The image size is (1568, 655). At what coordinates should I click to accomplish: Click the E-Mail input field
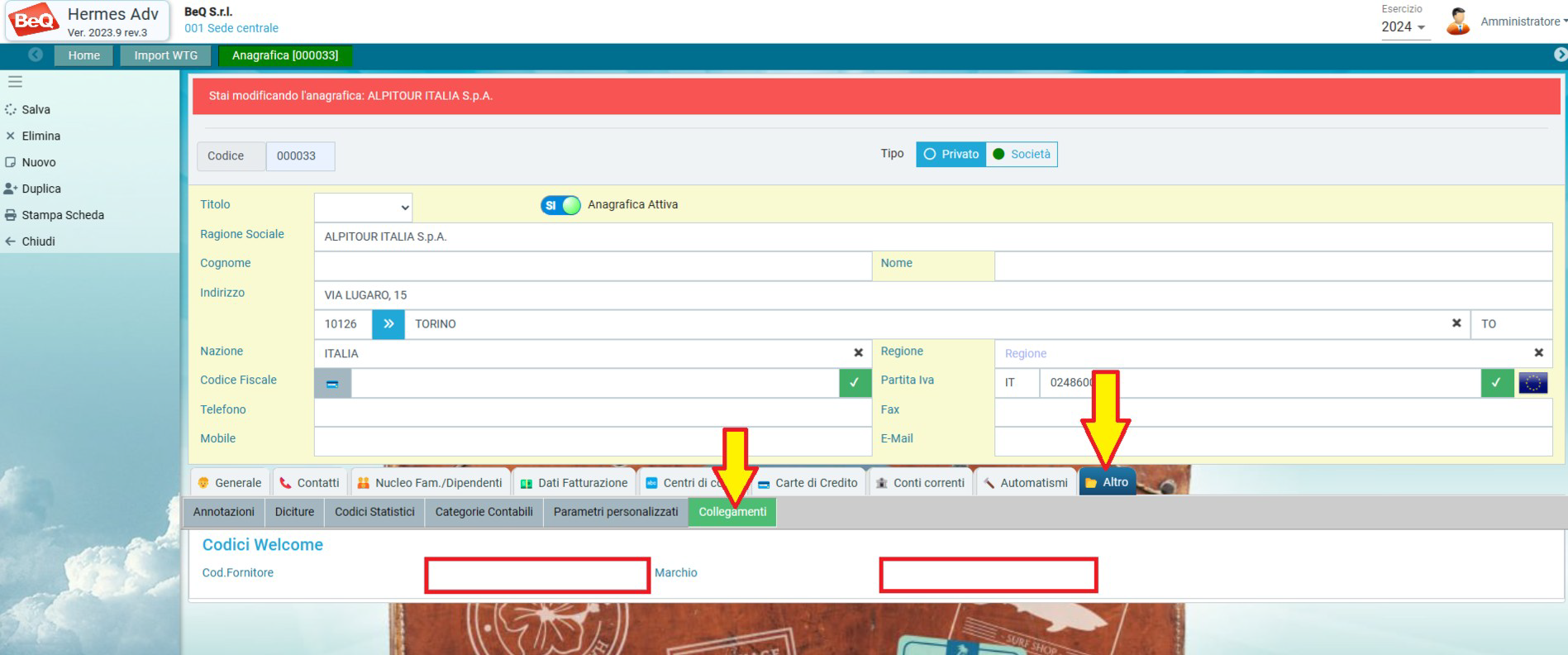coord(1273,442)
